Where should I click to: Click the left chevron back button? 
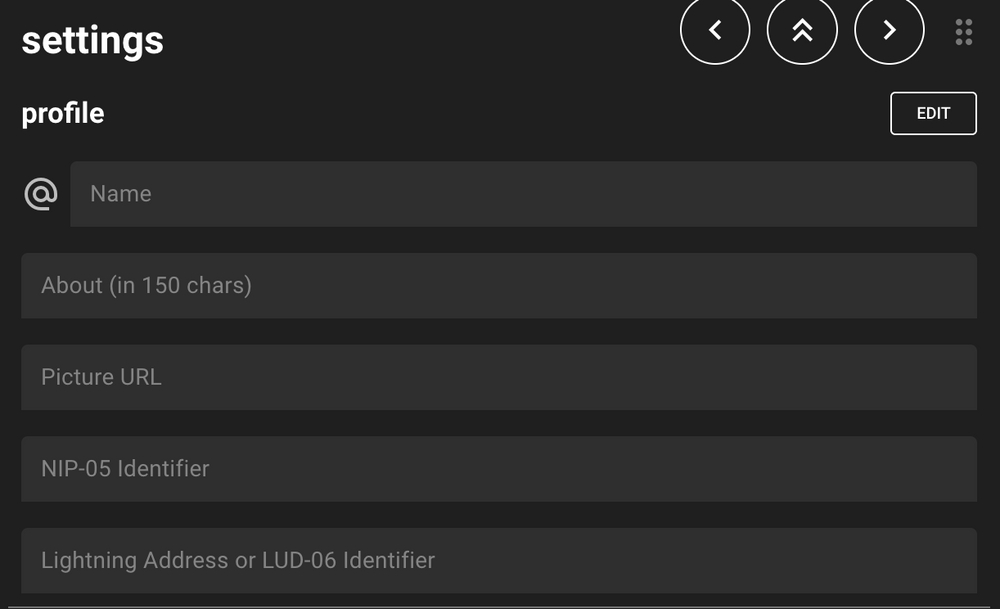(x=715, y=31)
